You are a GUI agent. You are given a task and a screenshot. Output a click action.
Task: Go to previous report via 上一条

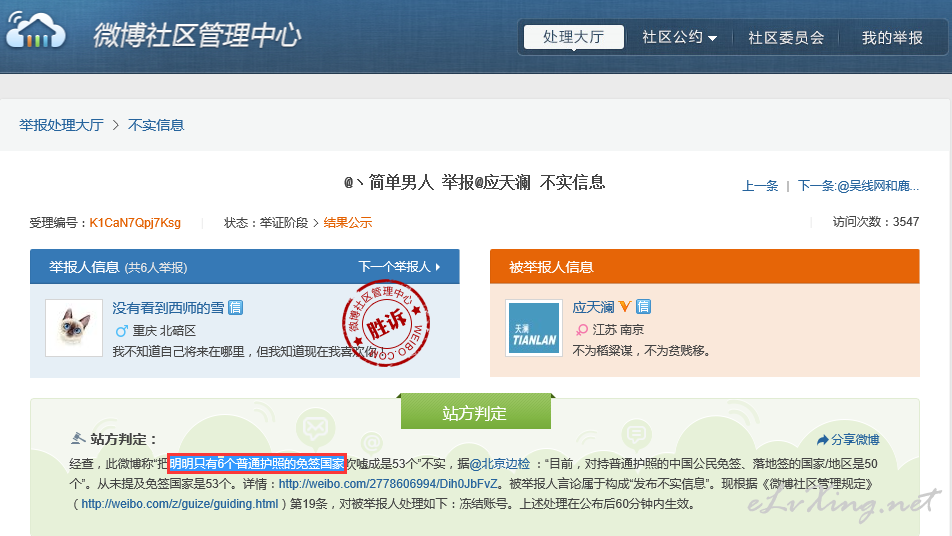coord(760,186)
